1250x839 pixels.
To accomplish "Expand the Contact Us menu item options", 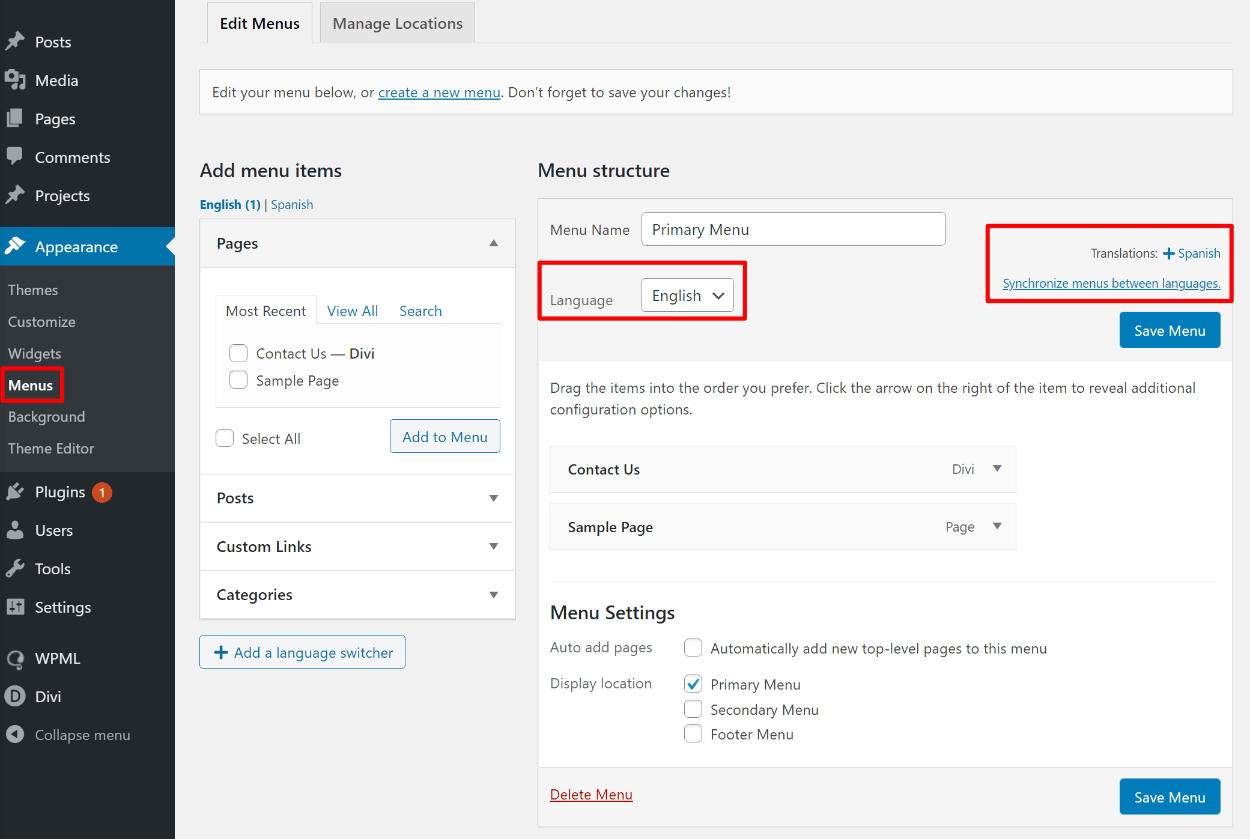I will tap(996, 469).
